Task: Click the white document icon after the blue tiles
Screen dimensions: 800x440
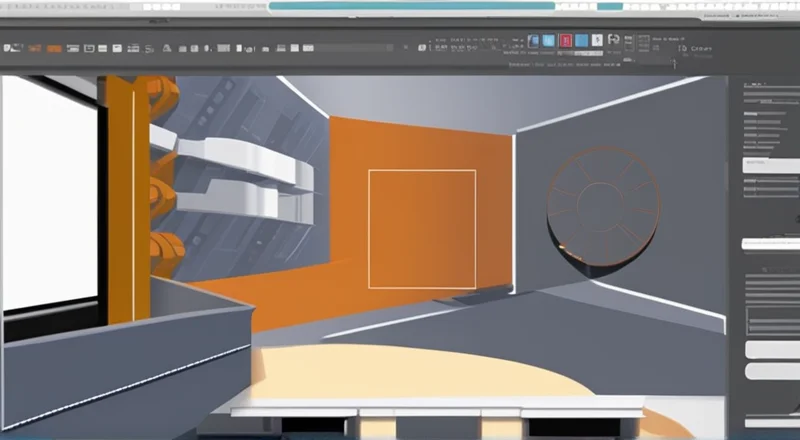Action: pyautogui.click(x=597, y=40)
